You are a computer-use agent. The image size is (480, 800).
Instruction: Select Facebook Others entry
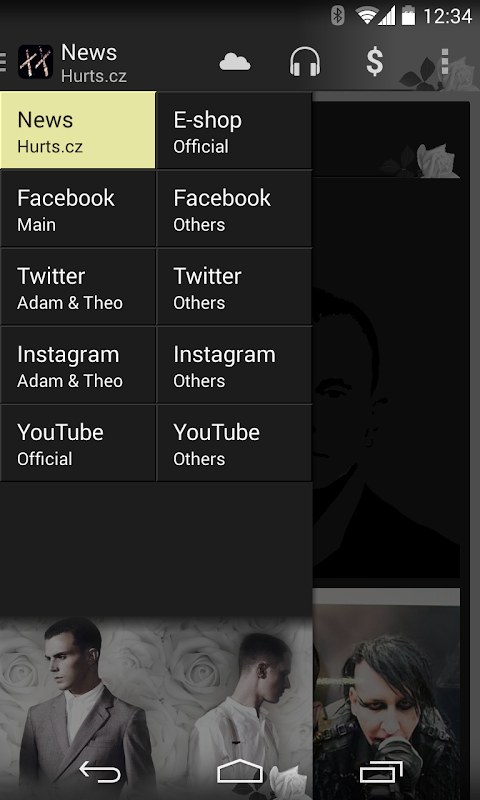(x=234, y=209)
